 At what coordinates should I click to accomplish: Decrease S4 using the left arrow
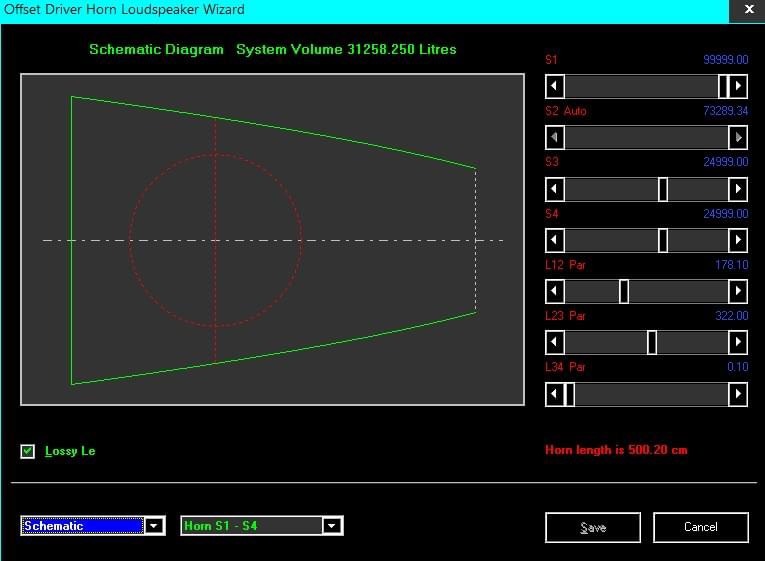tap(555, 240)
